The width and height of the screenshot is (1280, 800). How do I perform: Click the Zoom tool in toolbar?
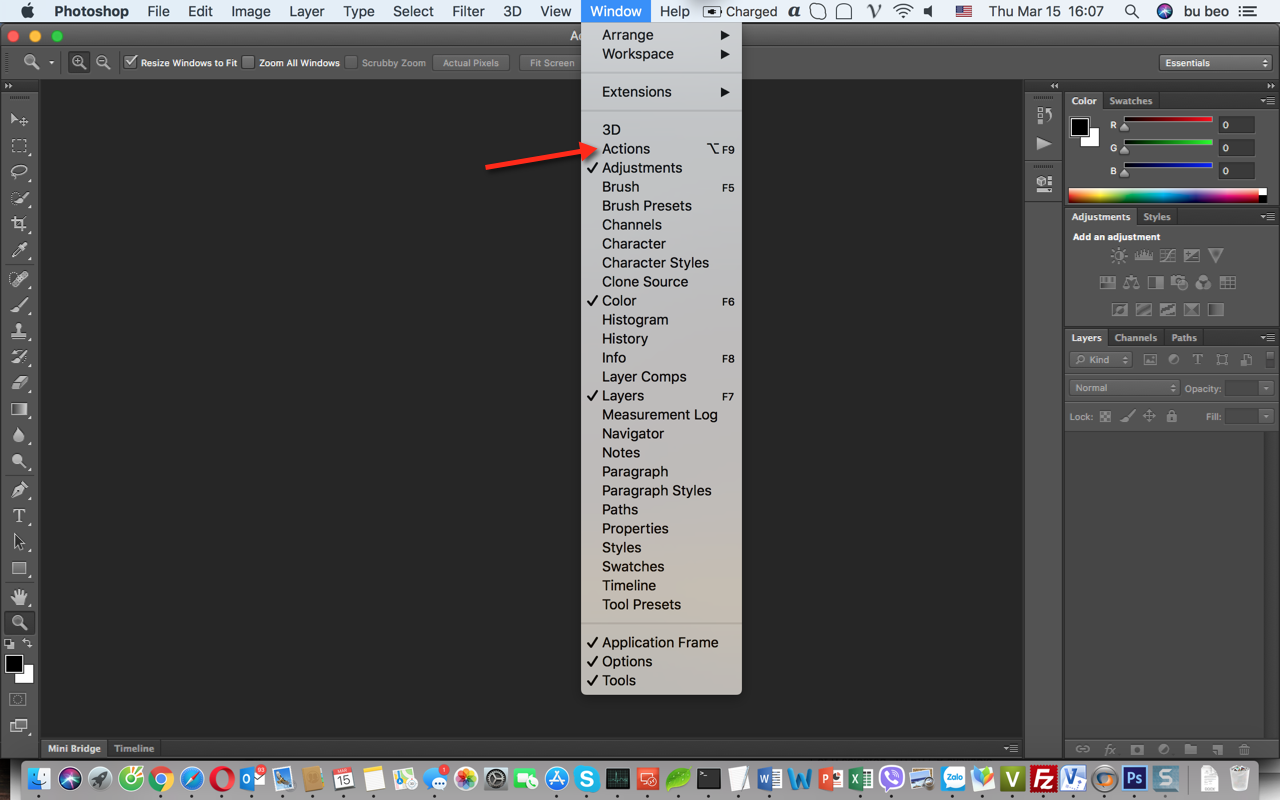pyautogui.click(x=19, y=623)
